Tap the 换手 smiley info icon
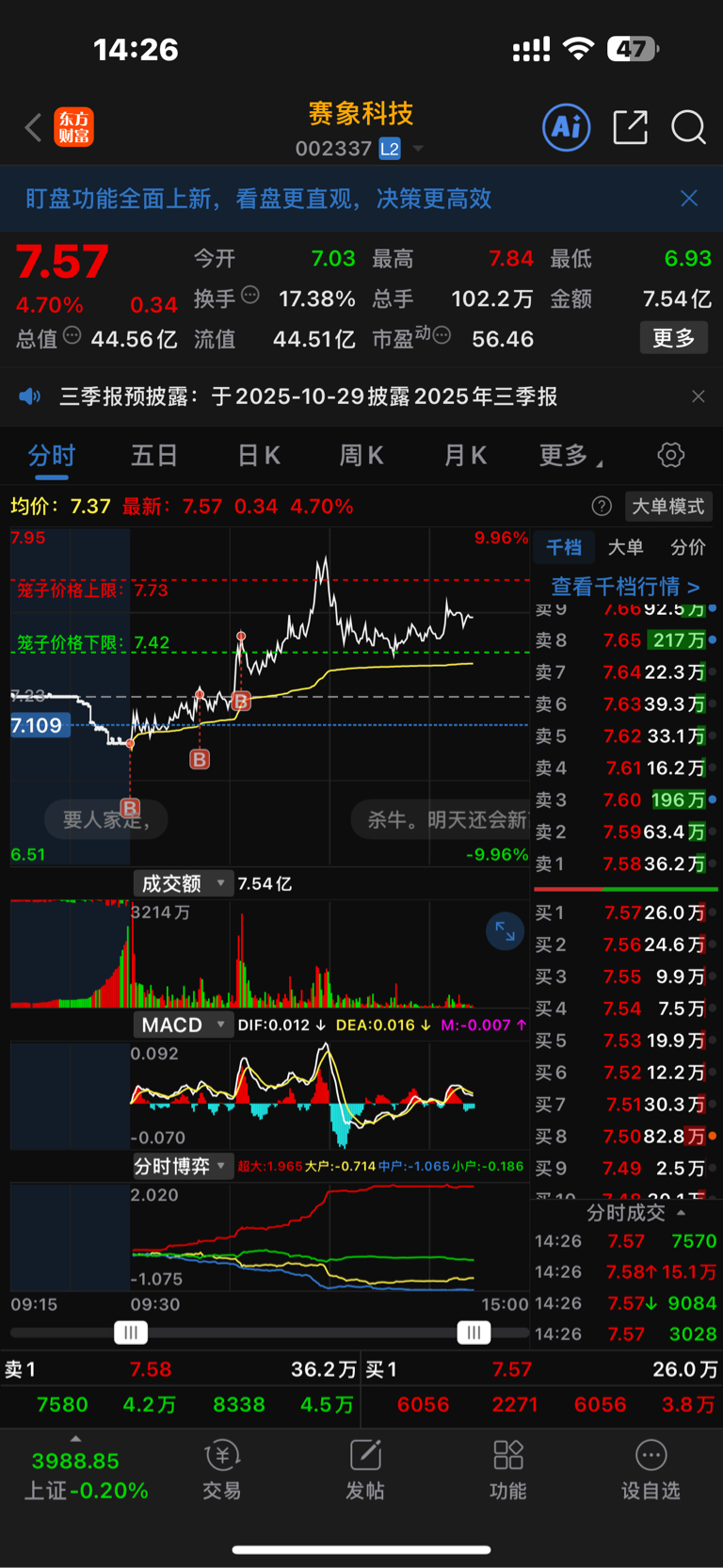The image size is (723, 1568). (250, 295)
